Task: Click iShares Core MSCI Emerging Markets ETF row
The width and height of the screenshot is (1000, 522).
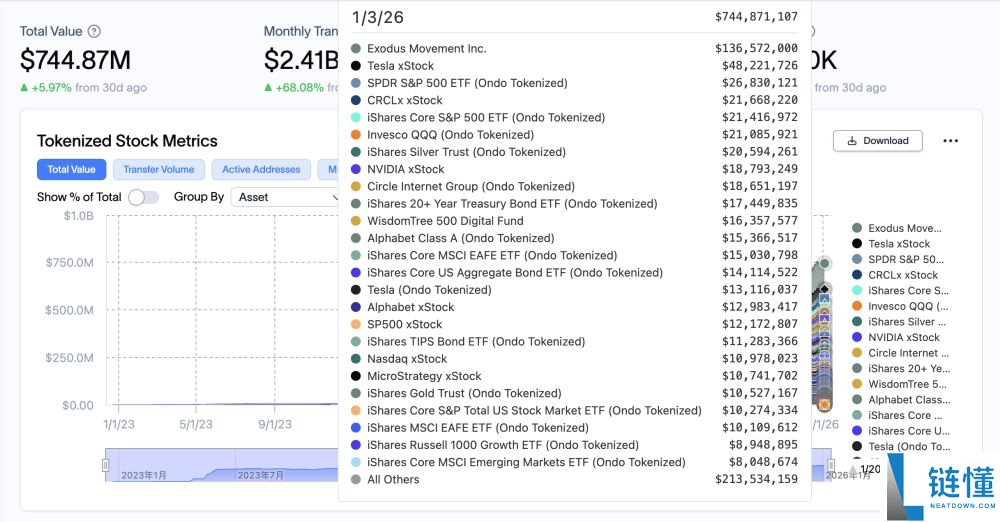Action: coord(574,462)
